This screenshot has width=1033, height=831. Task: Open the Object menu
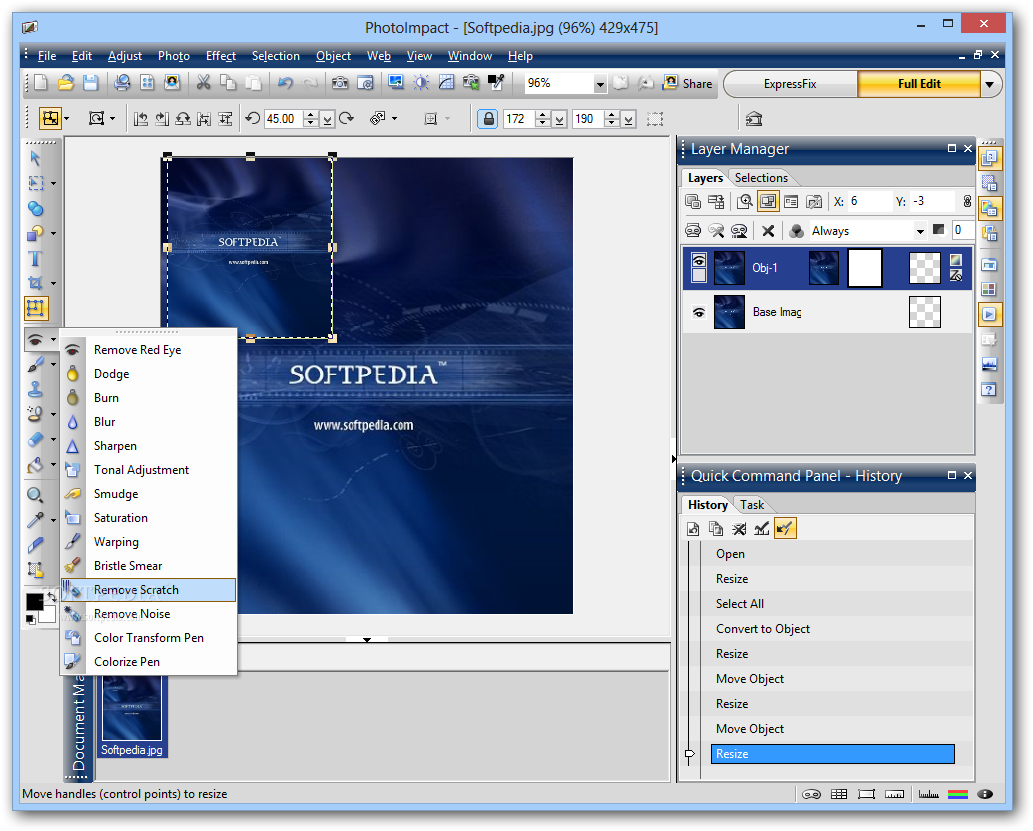[x=333, y=56]
